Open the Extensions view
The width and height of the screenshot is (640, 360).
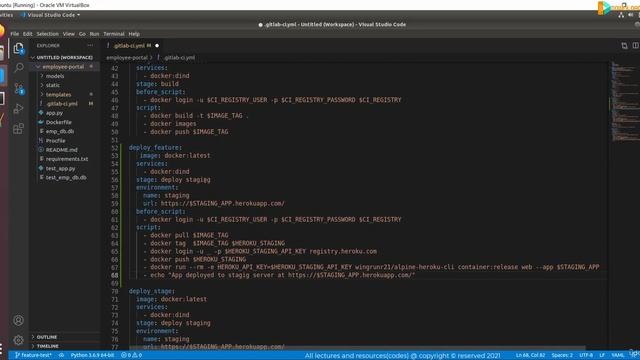[x=18, y=129]
